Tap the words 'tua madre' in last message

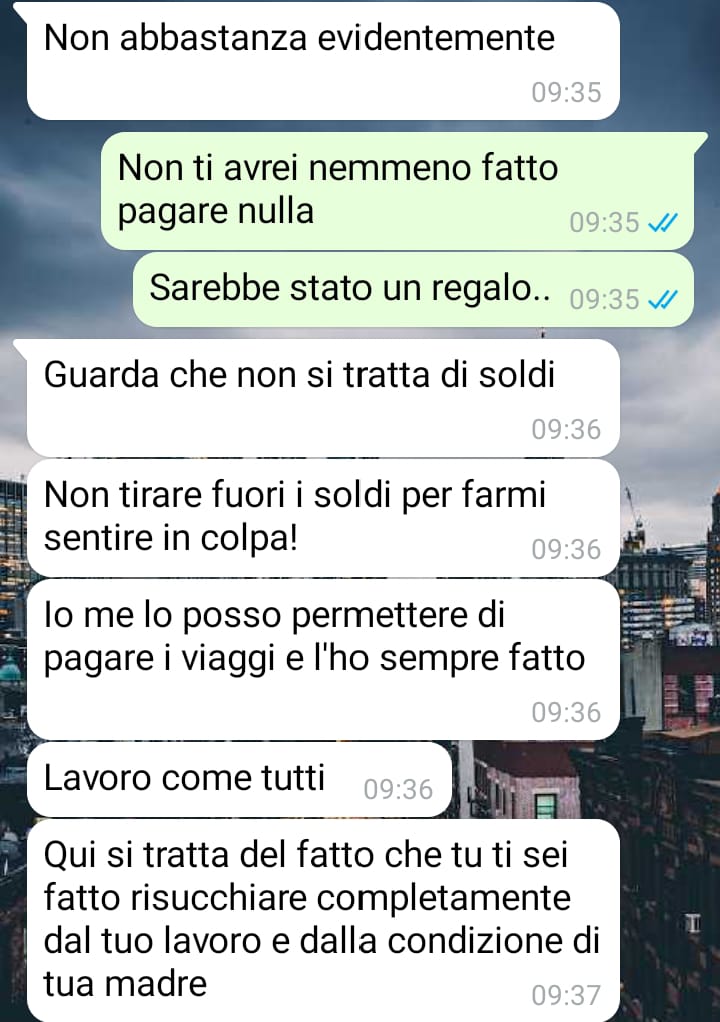125,984
